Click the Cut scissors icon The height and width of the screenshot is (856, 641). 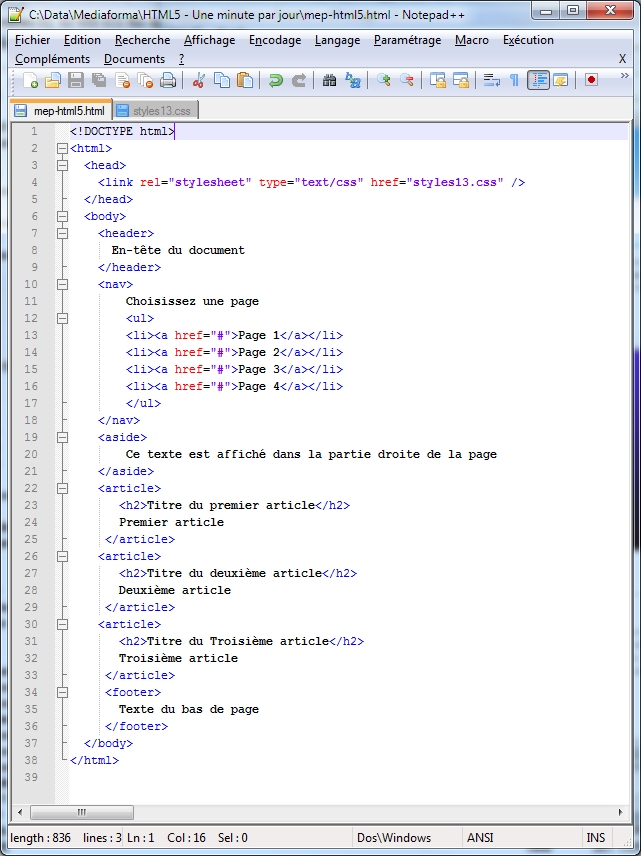[x=199, y=81]
